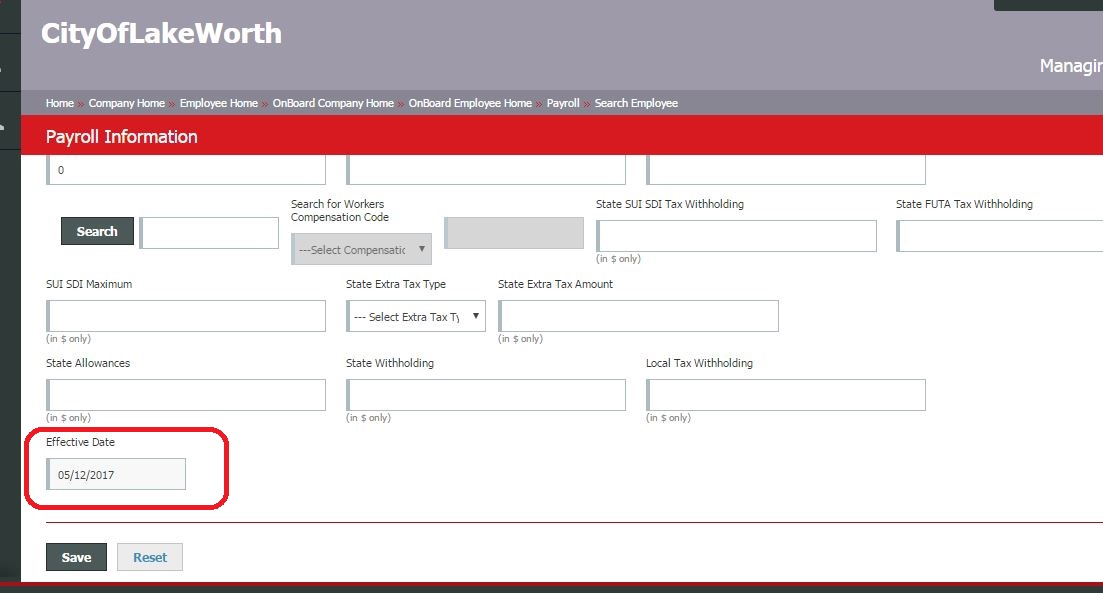Expand the Workers Compensation Code dropdown
Image resolution: width=1103 pixels, height=593 pixels.
click(x=361, y=249)
